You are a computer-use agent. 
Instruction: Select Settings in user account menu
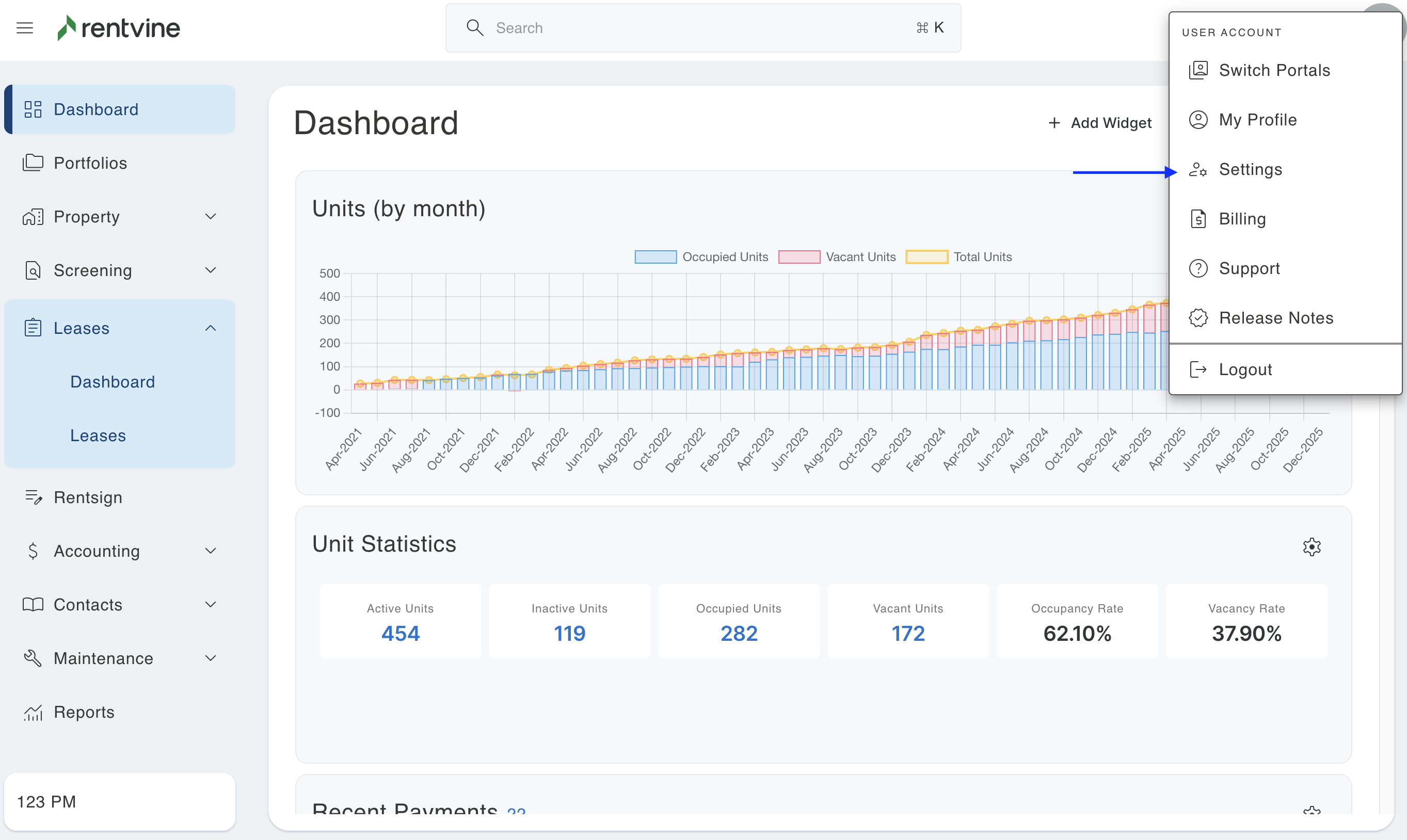(x=1250, y=169)
